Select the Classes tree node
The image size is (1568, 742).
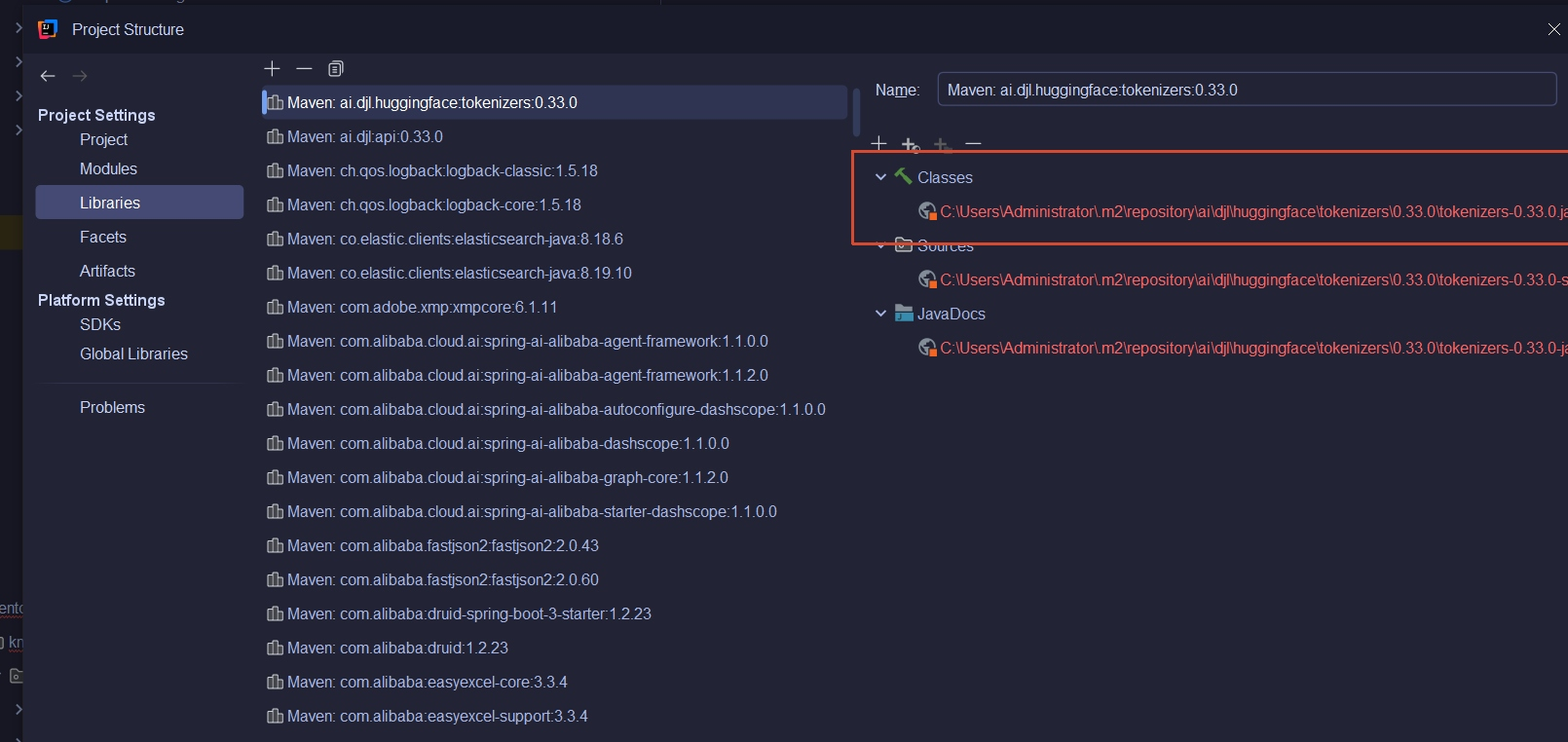945,177
